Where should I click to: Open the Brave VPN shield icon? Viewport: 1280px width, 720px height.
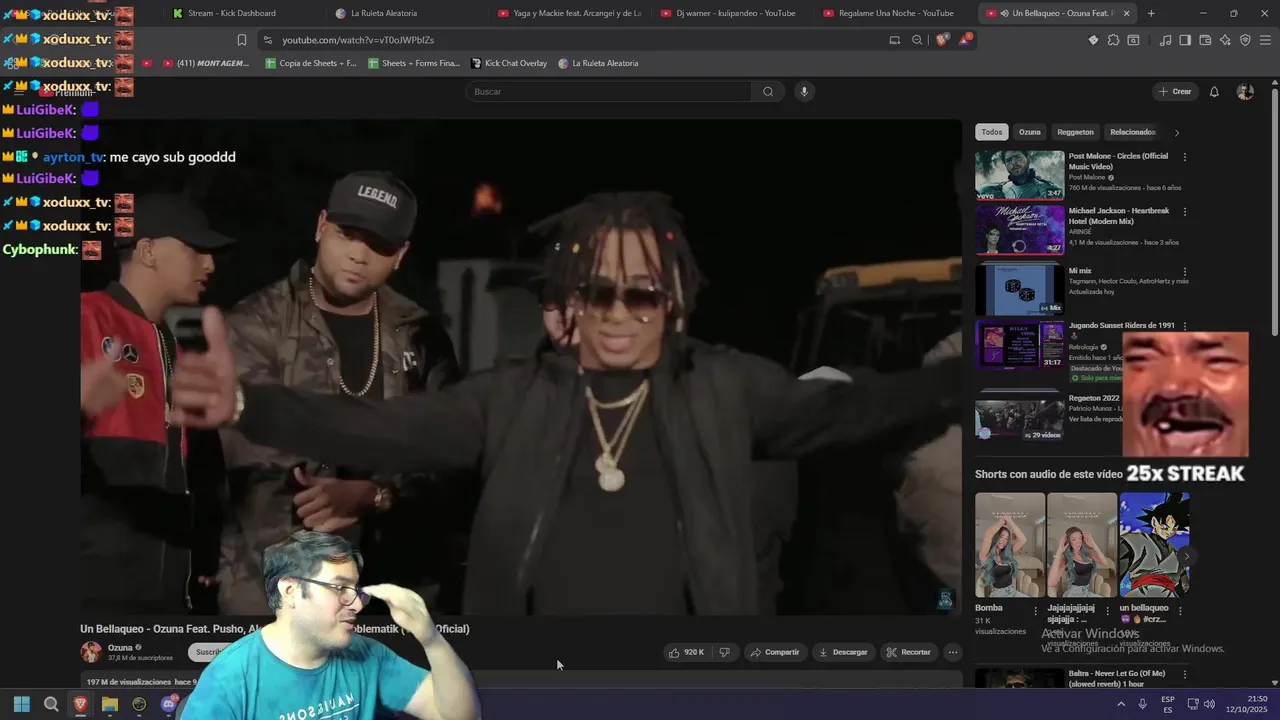click(1245, 40)
